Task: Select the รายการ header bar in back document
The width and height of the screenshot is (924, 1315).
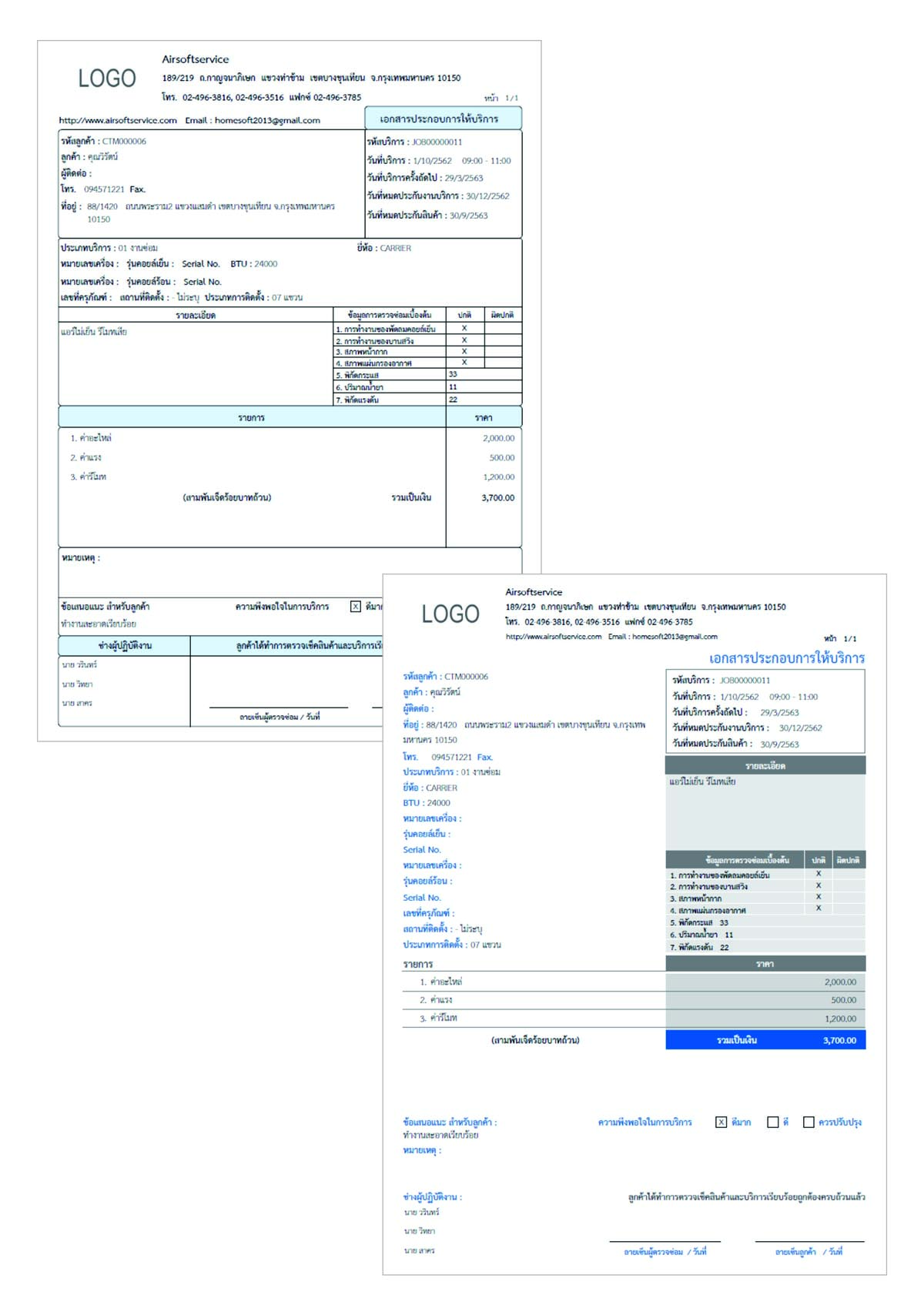Action: tap(252, 417)
